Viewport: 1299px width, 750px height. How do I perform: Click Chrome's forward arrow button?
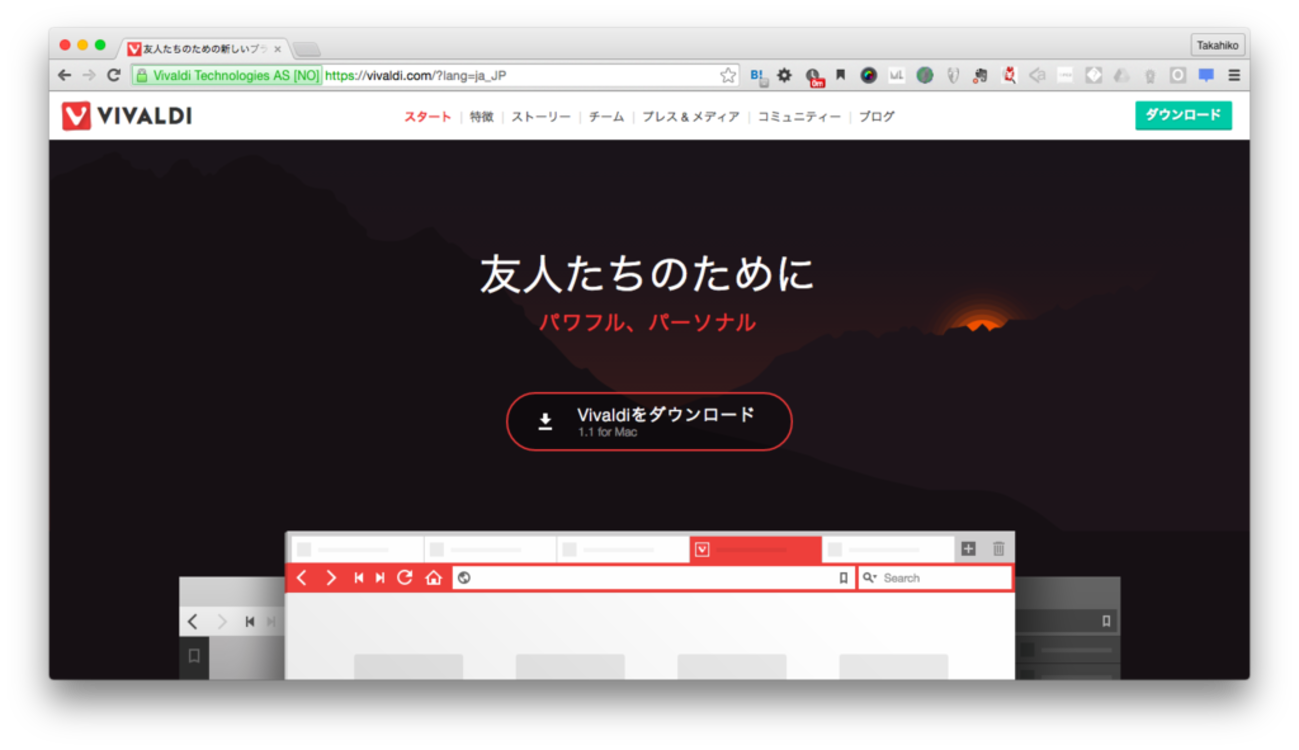[x=89, y=75]
